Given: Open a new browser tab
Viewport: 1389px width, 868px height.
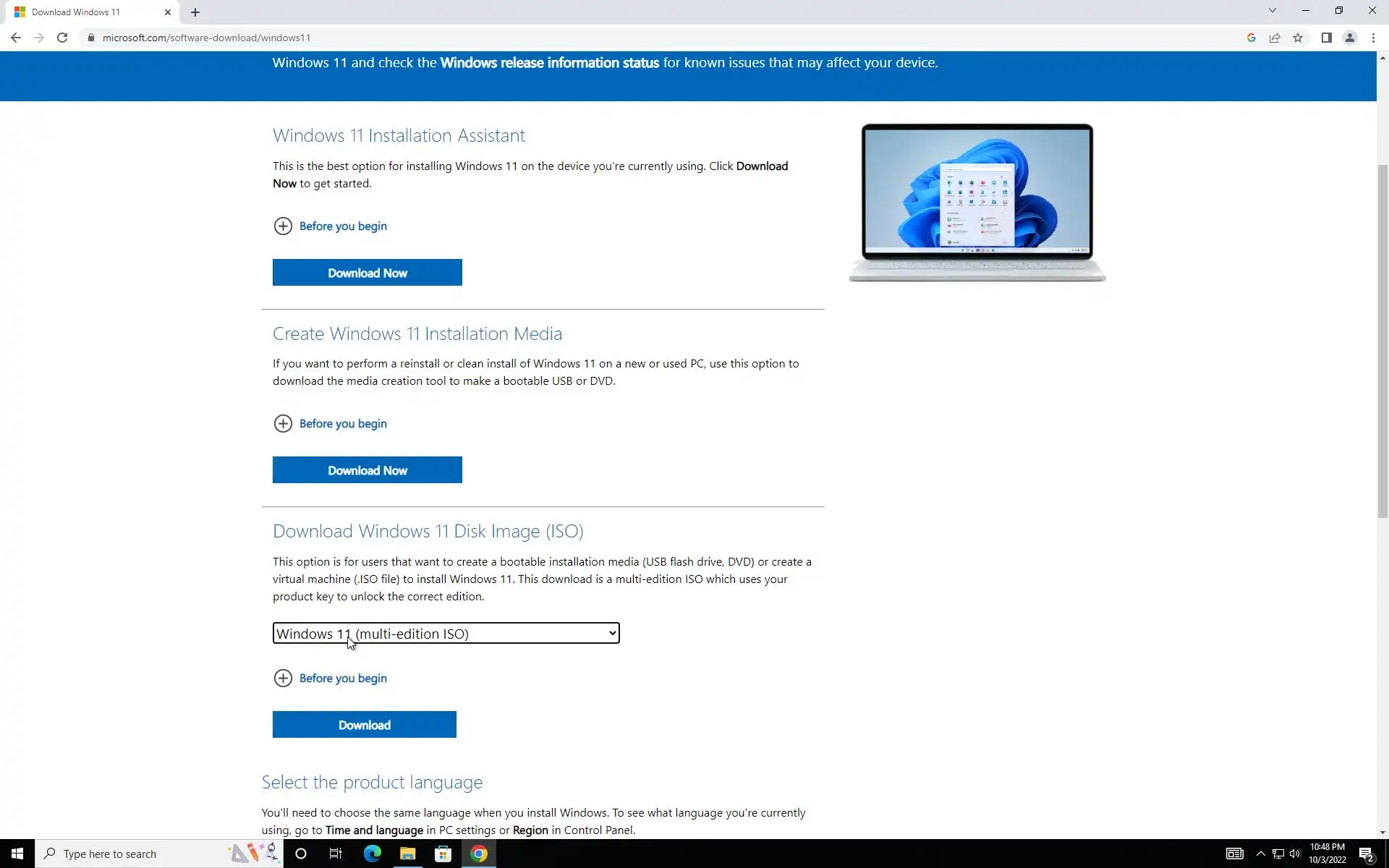Looking at the screenshot, I should tap(195, 12).
